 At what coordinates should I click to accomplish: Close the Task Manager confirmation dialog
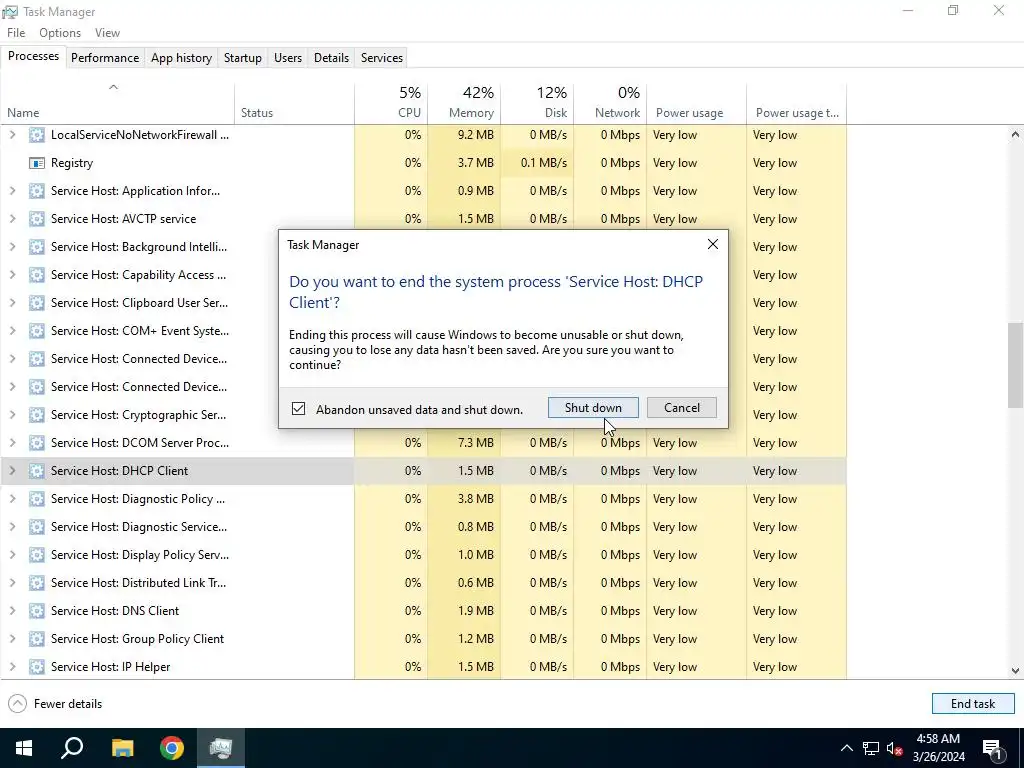[x=712, y=244]
